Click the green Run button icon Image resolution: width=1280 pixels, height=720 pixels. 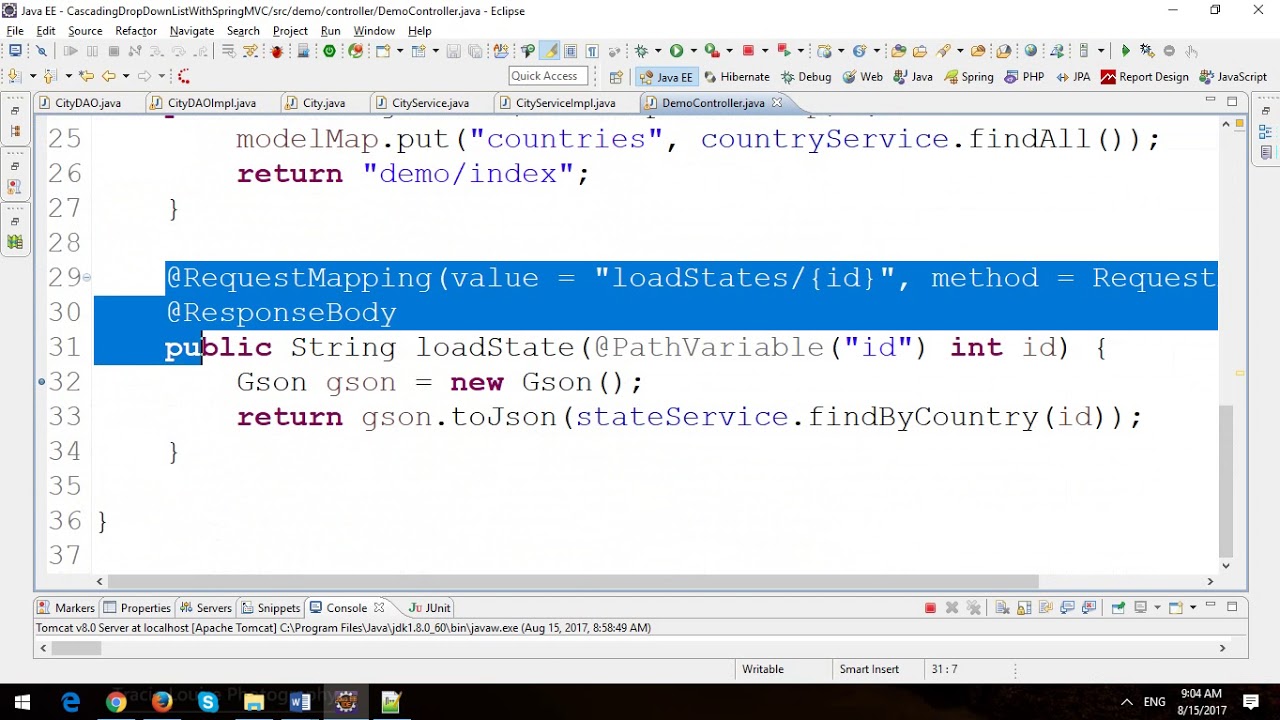(x=677, y=51)
